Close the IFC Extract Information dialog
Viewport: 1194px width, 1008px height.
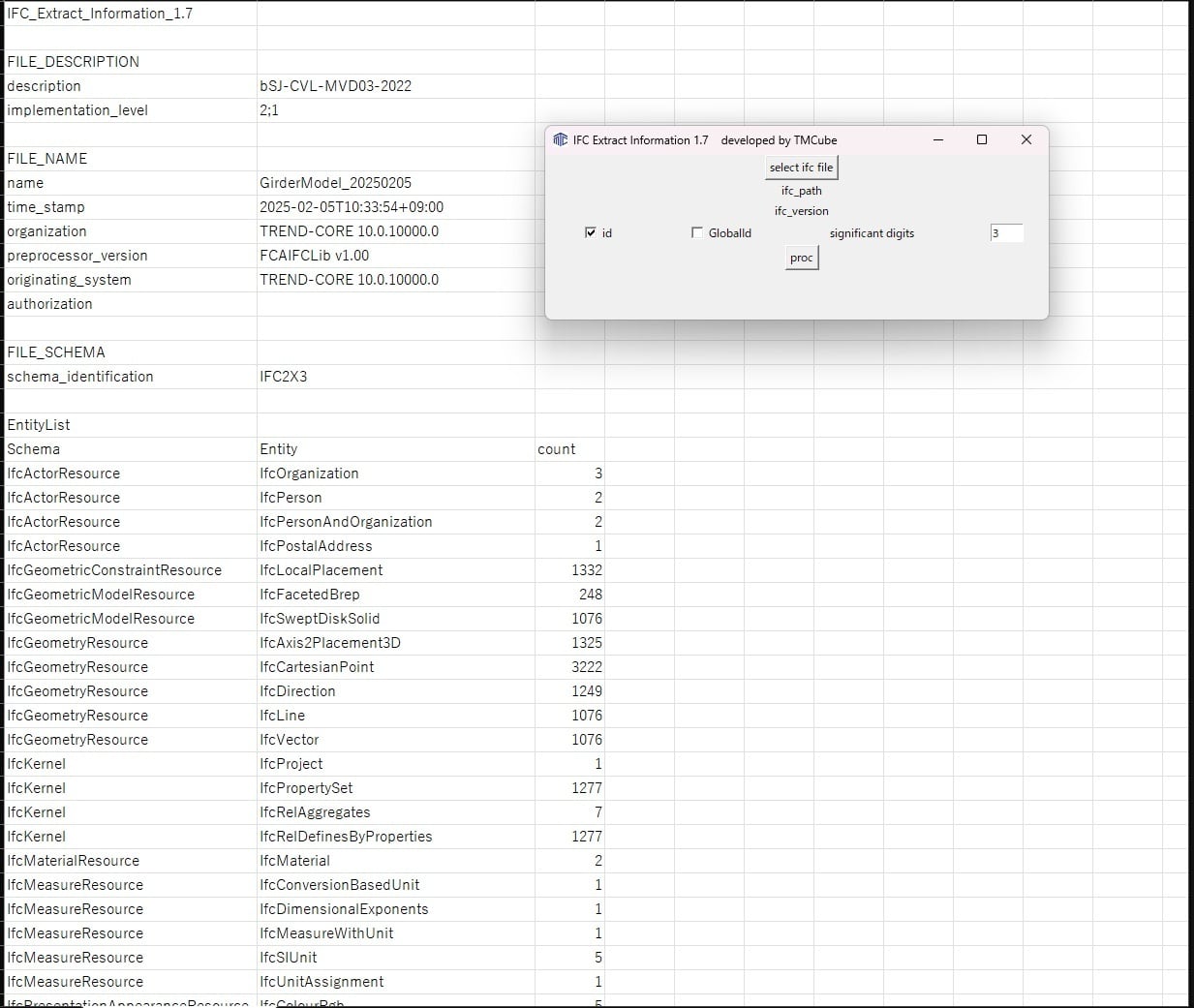pyautogui.click(x=1026, y=139)
